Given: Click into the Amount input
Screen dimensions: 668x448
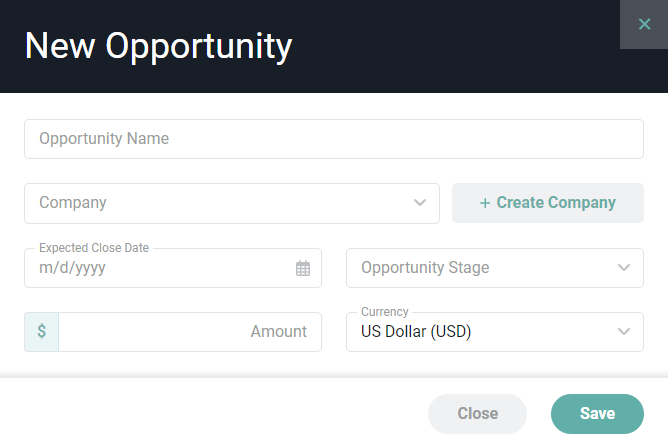Looking at the screenshot, I should 190,332.
